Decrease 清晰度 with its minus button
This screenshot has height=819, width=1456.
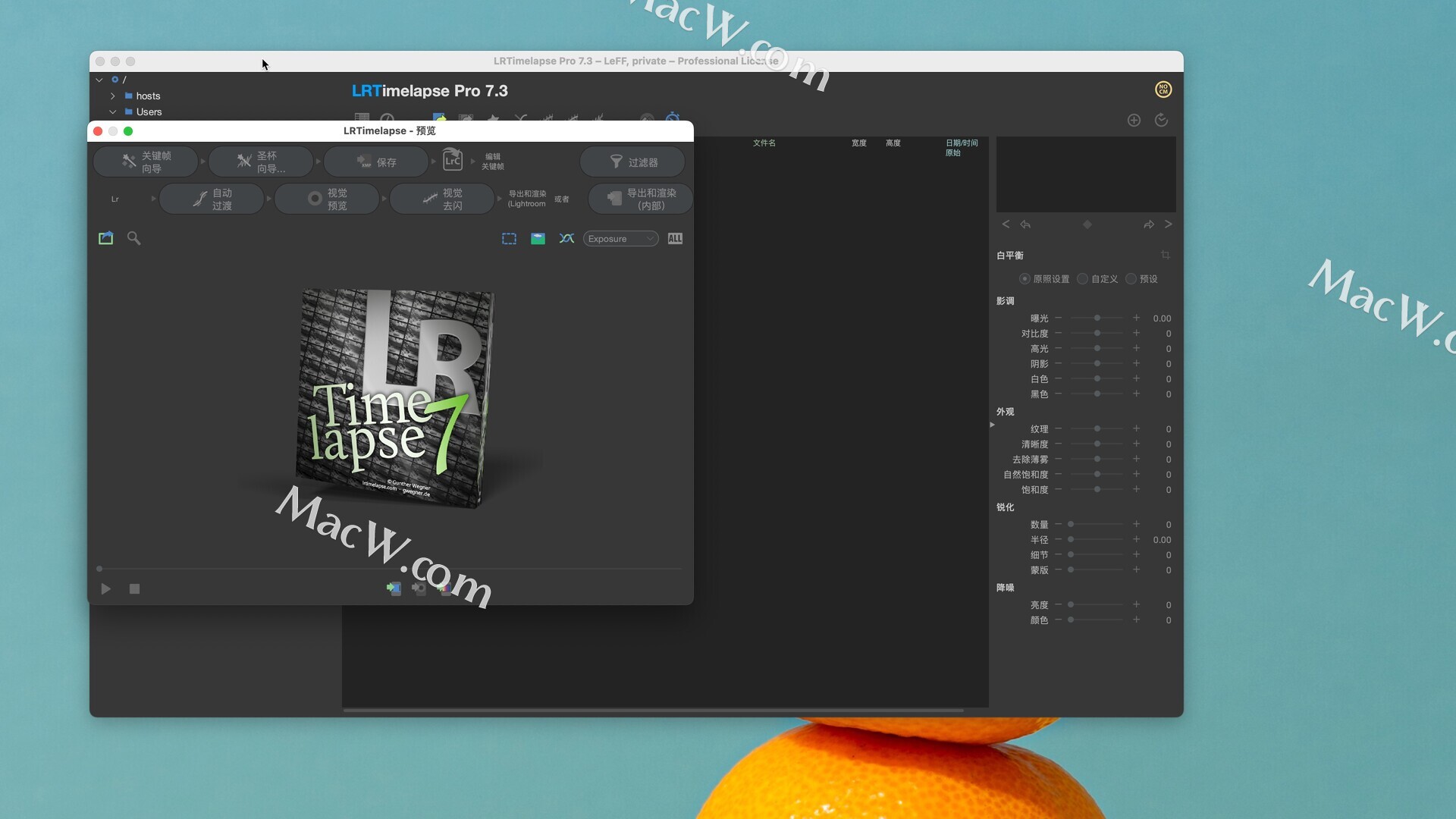tap(1059, 444)
